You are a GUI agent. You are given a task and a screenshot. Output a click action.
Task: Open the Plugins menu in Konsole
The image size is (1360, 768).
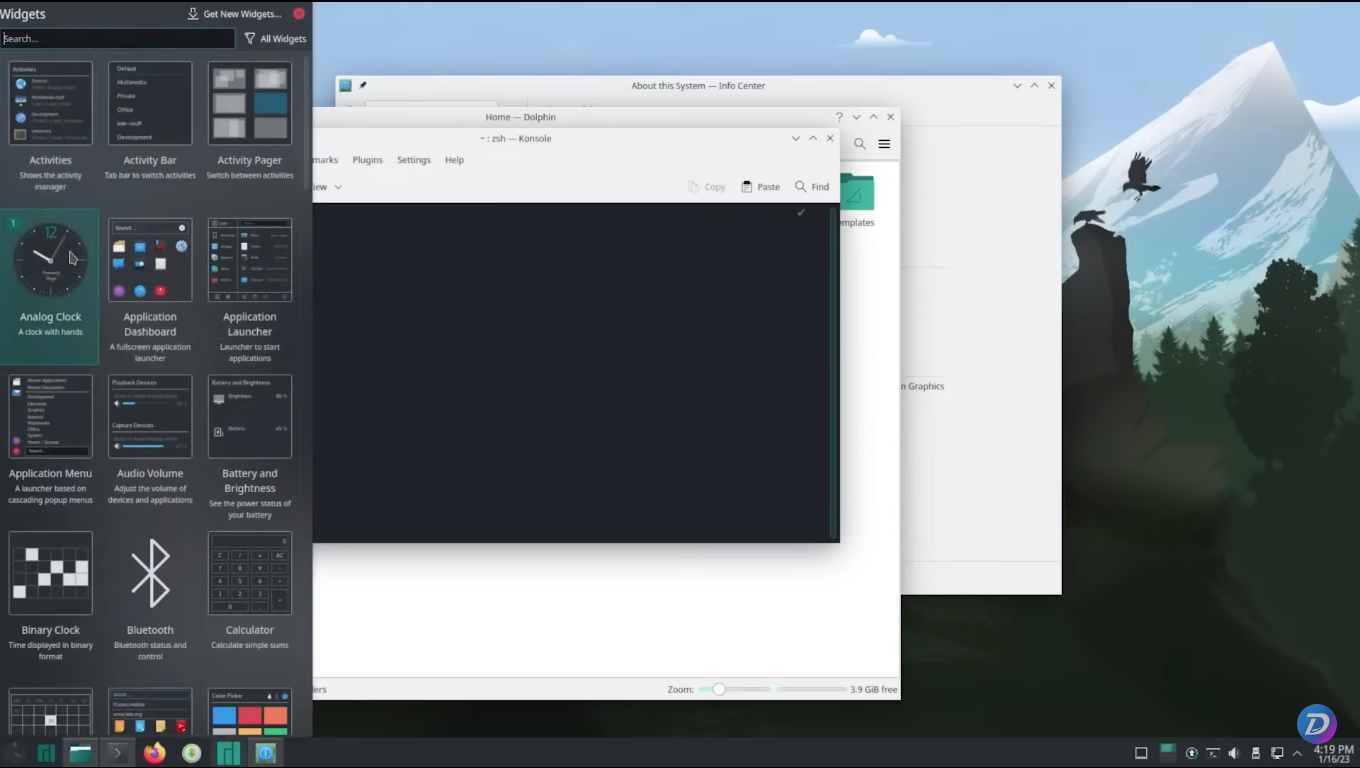pyautogui.click(x=367, y=159)
